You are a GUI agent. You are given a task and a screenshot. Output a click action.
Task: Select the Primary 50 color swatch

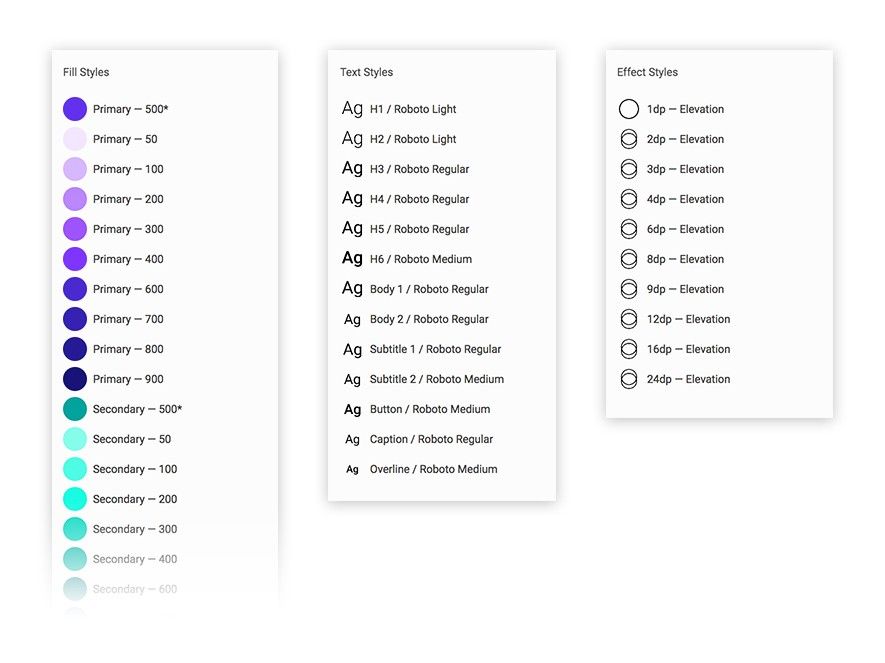(74, 139)
